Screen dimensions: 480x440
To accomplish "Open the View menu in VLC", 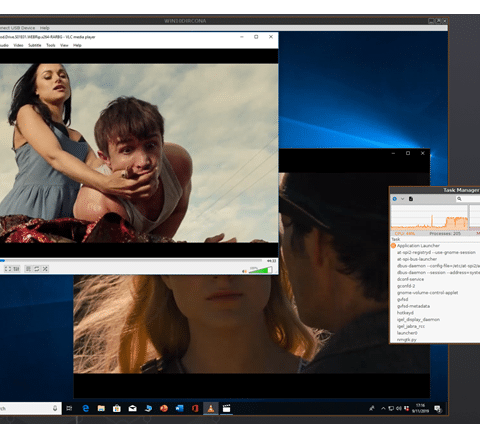I will [x=64, y=45].
